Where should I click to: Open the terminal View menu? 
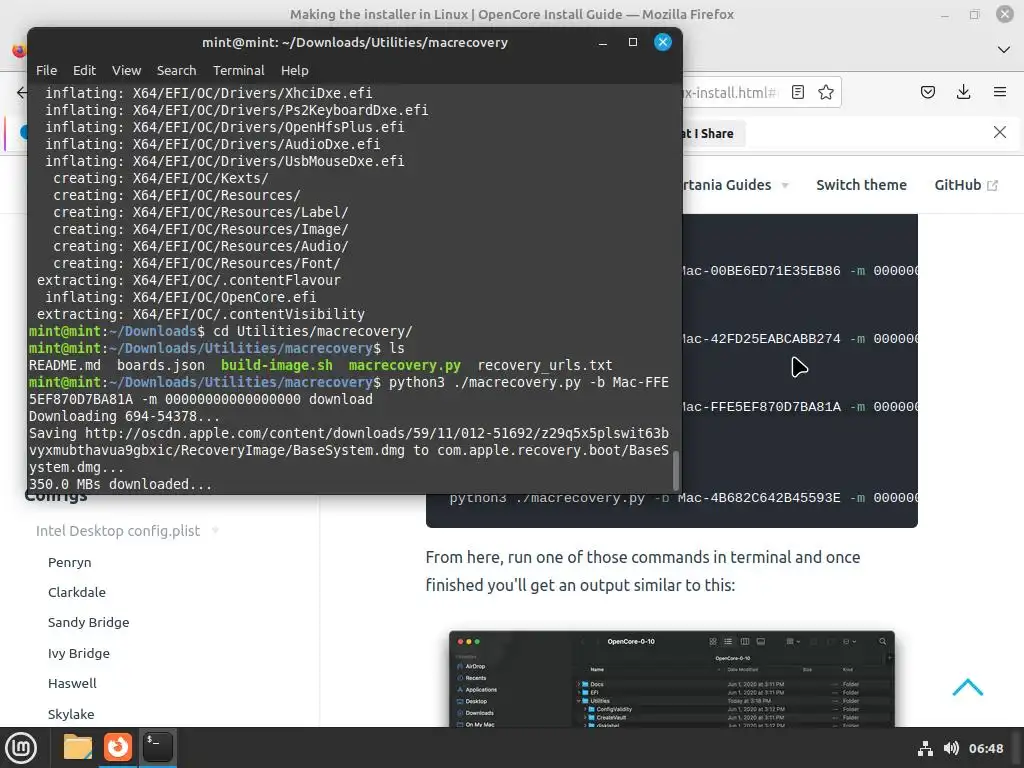pyautogui.click(x=126, y=71)
